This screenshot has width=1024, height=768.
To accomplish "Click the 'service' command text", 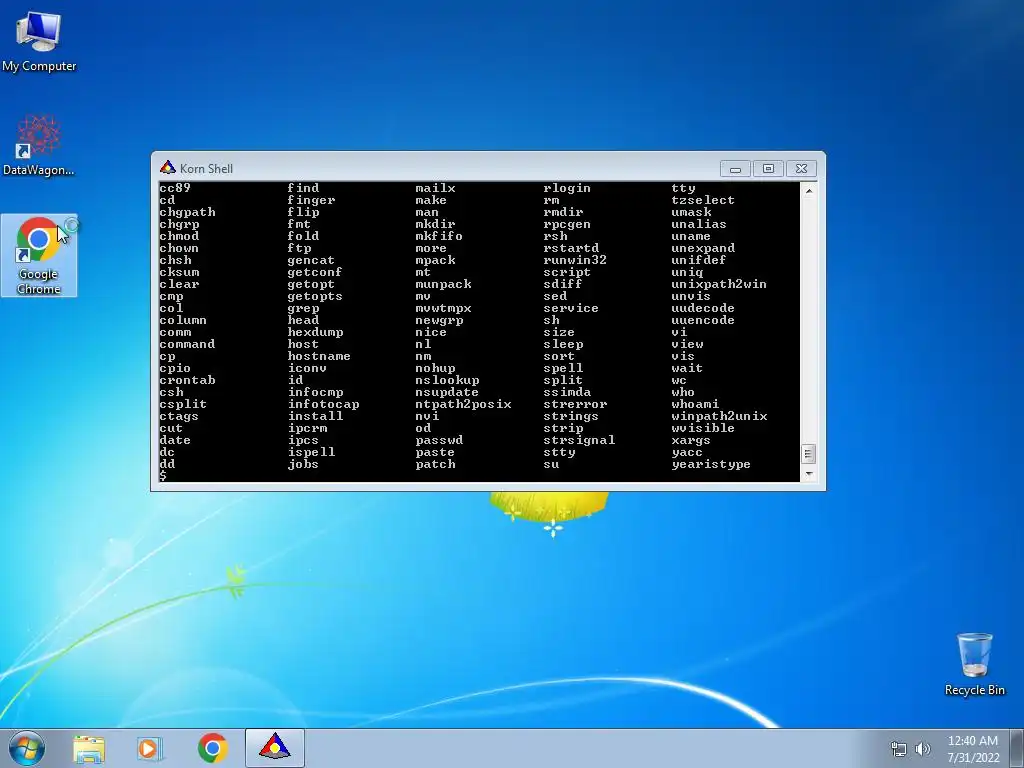I will click(571, 308).
